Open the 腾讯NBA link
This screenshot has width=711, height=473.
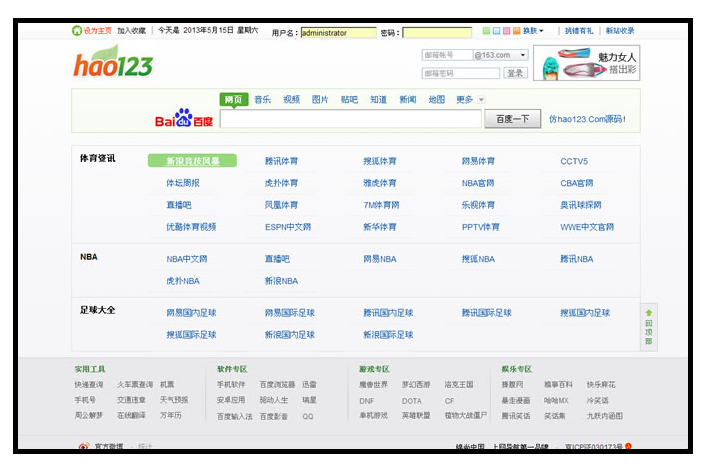[x=576, y=259]
